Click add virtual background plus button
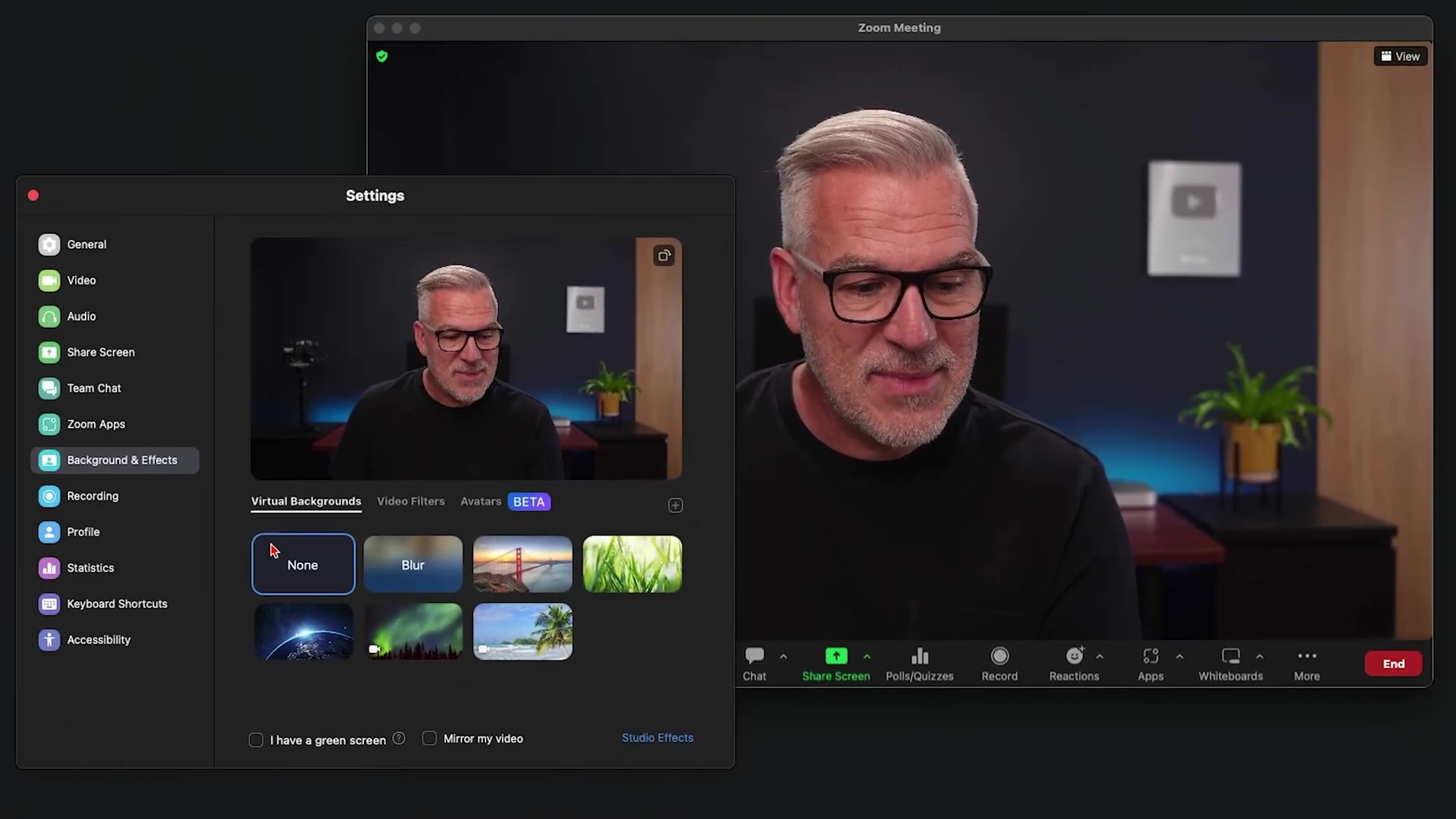Screen dimensions: 1456x819 (675, 505)
